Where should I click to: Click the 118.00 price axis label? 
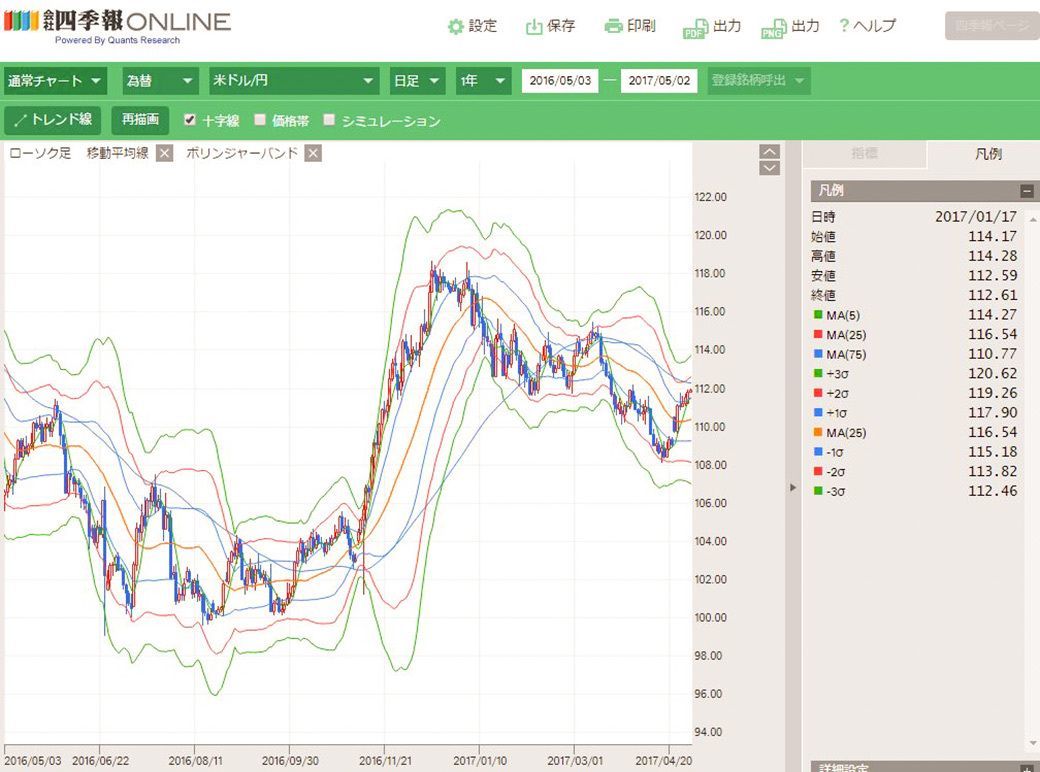click(710, 273)
